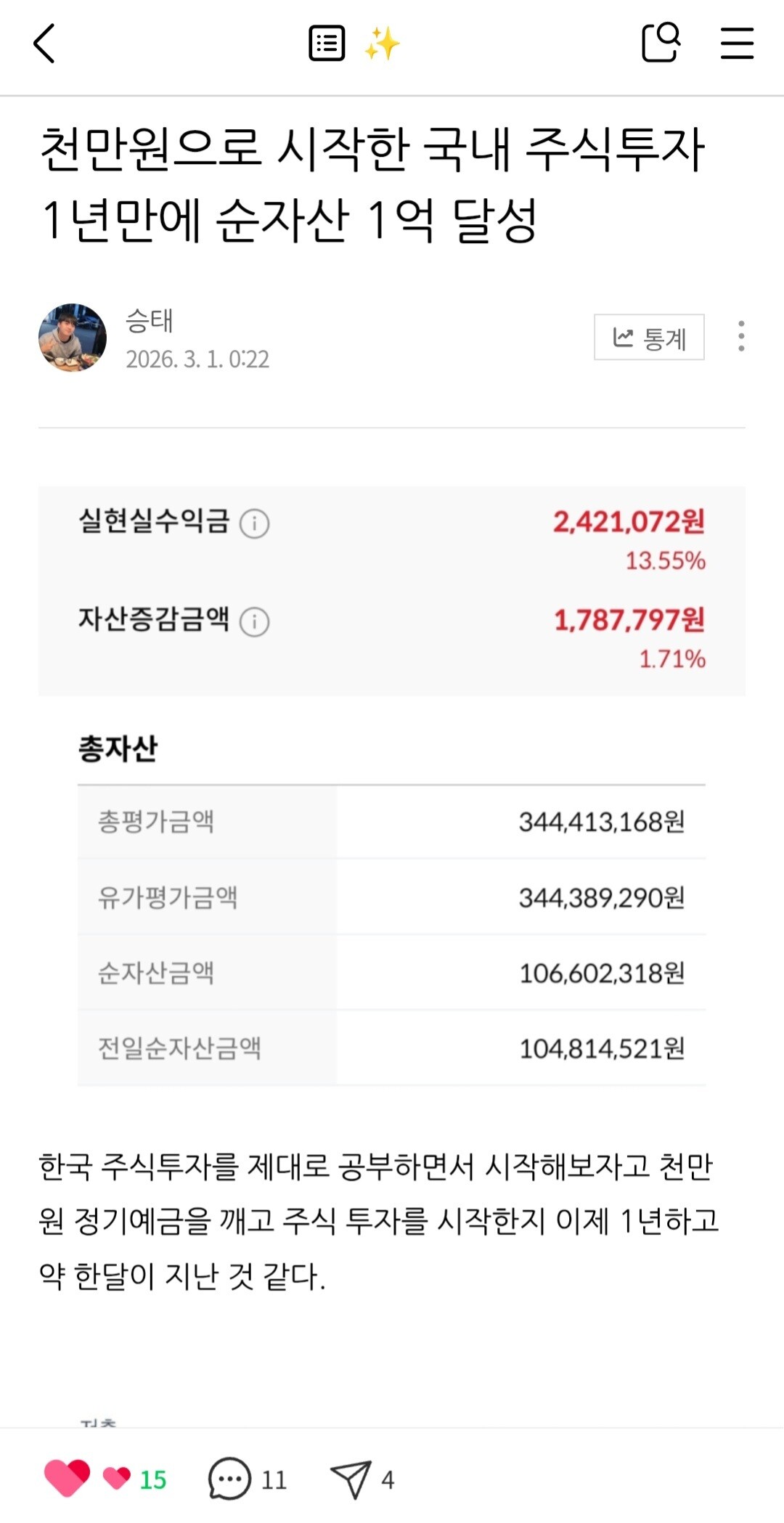This screenshot has width=784, height=1523.
Task: Tap the sparkle AI summary icon
Action: pos(382,44)
